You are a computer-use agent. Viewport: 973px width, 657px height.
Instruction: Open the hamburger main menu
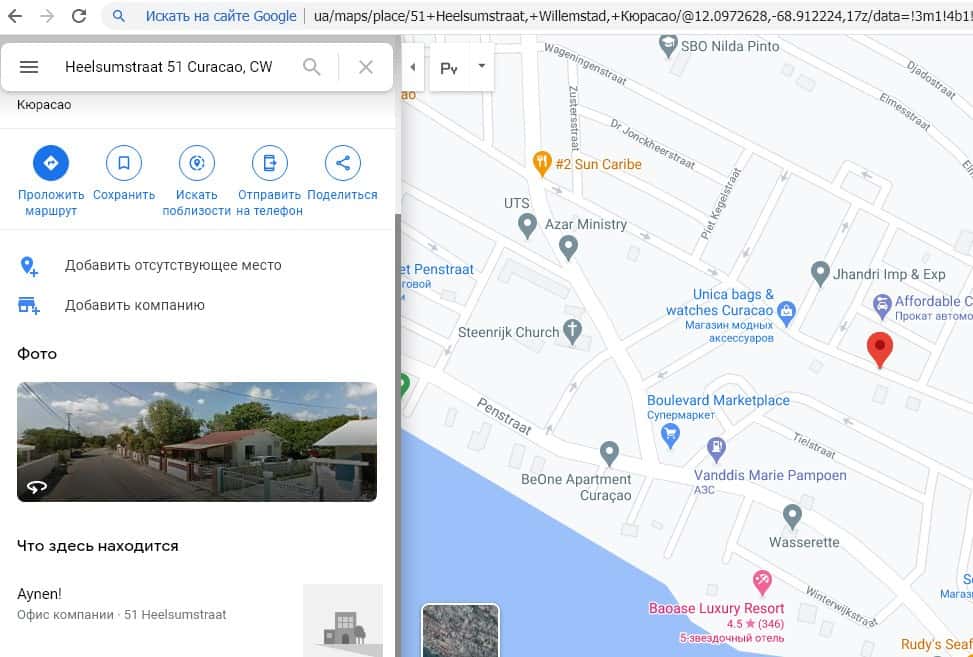[29, 67]
